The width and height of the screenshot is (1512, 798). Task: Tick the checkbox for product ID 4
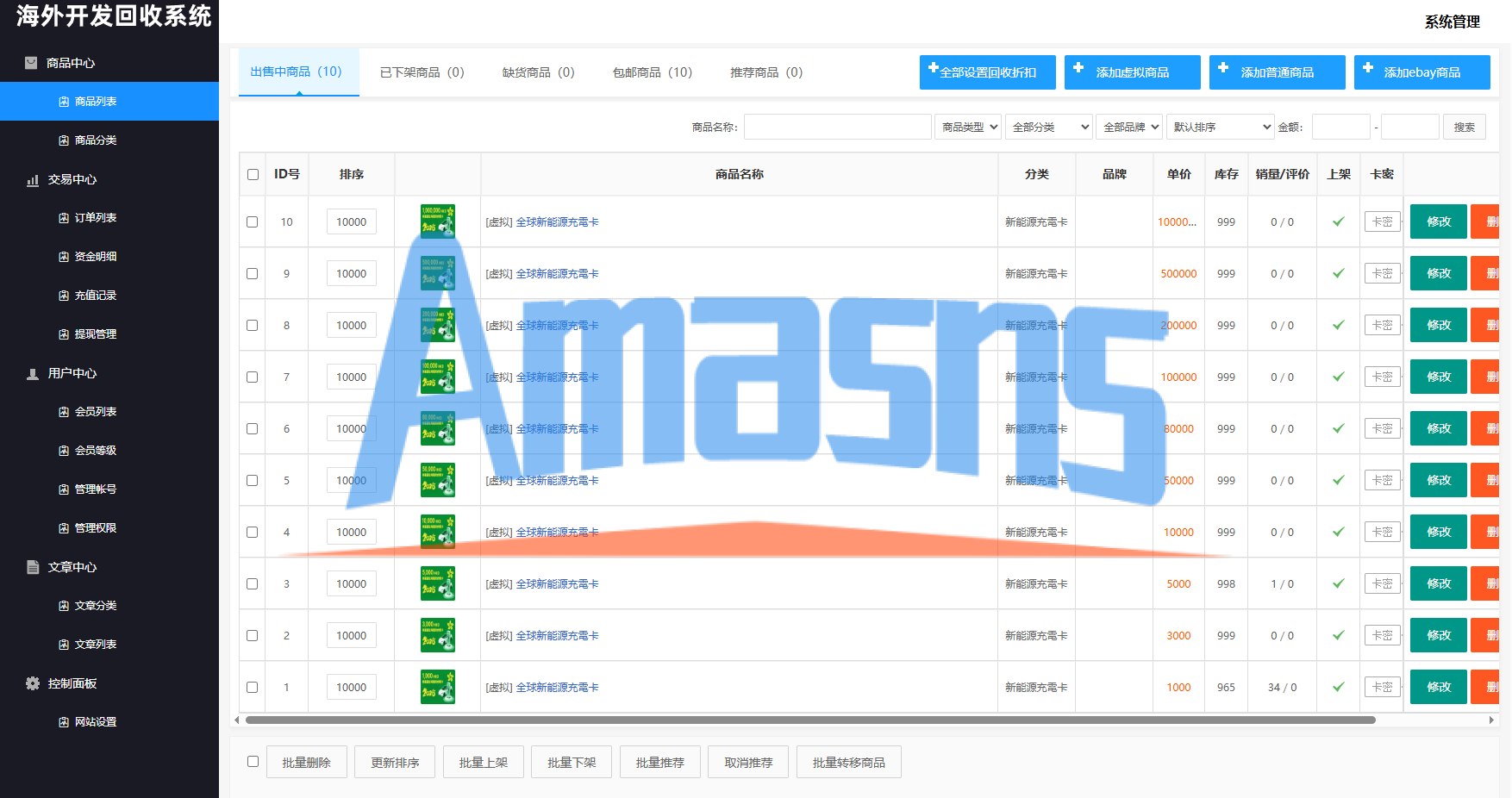(x=253, y=532)
